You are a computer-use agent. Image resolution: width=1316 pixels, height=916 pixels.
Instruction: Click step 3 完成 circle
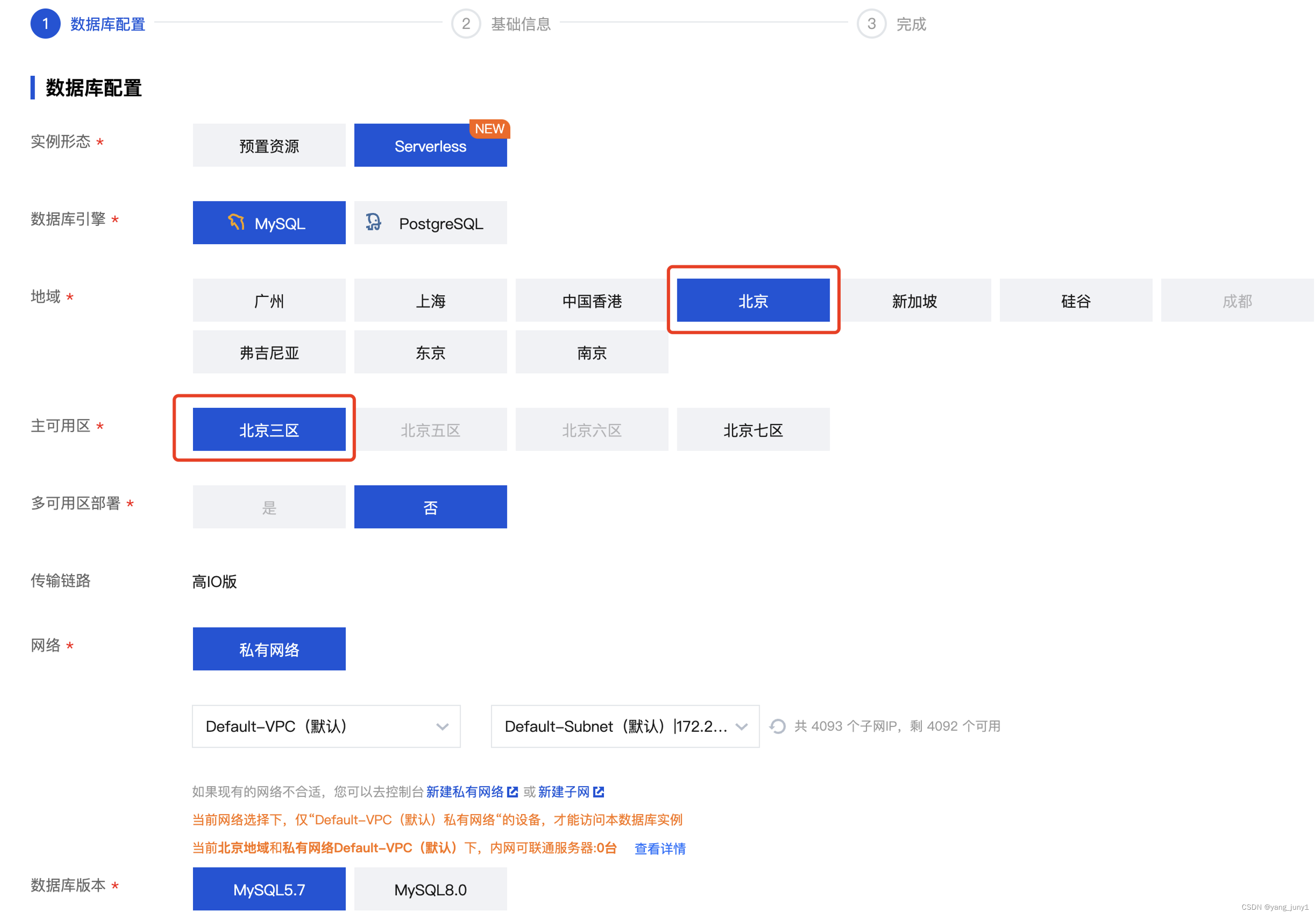pos(871,24)
